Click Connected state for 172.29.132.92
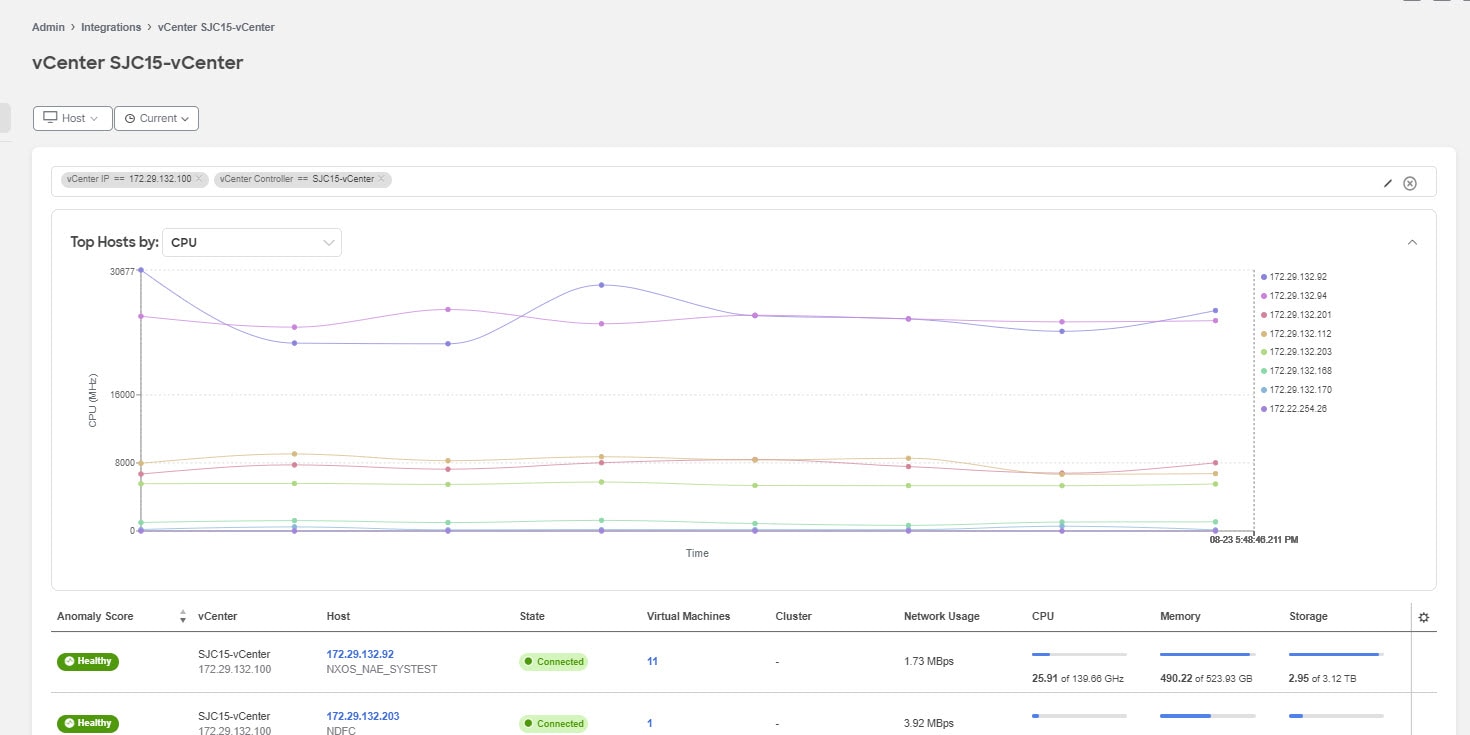Image resolution: width=1470 pixels, height=735 pixels. (x=553, y=662)
